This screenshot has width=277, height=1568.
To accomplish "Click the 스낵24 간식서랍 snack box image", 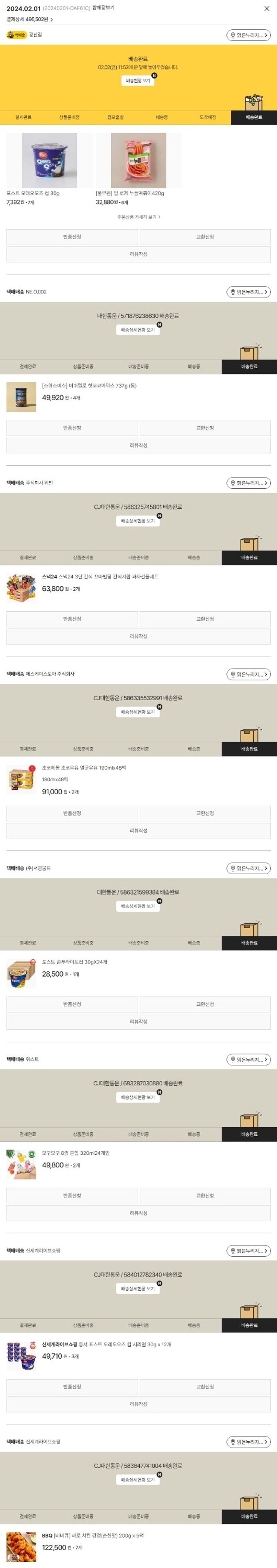I will coord(21,588).
